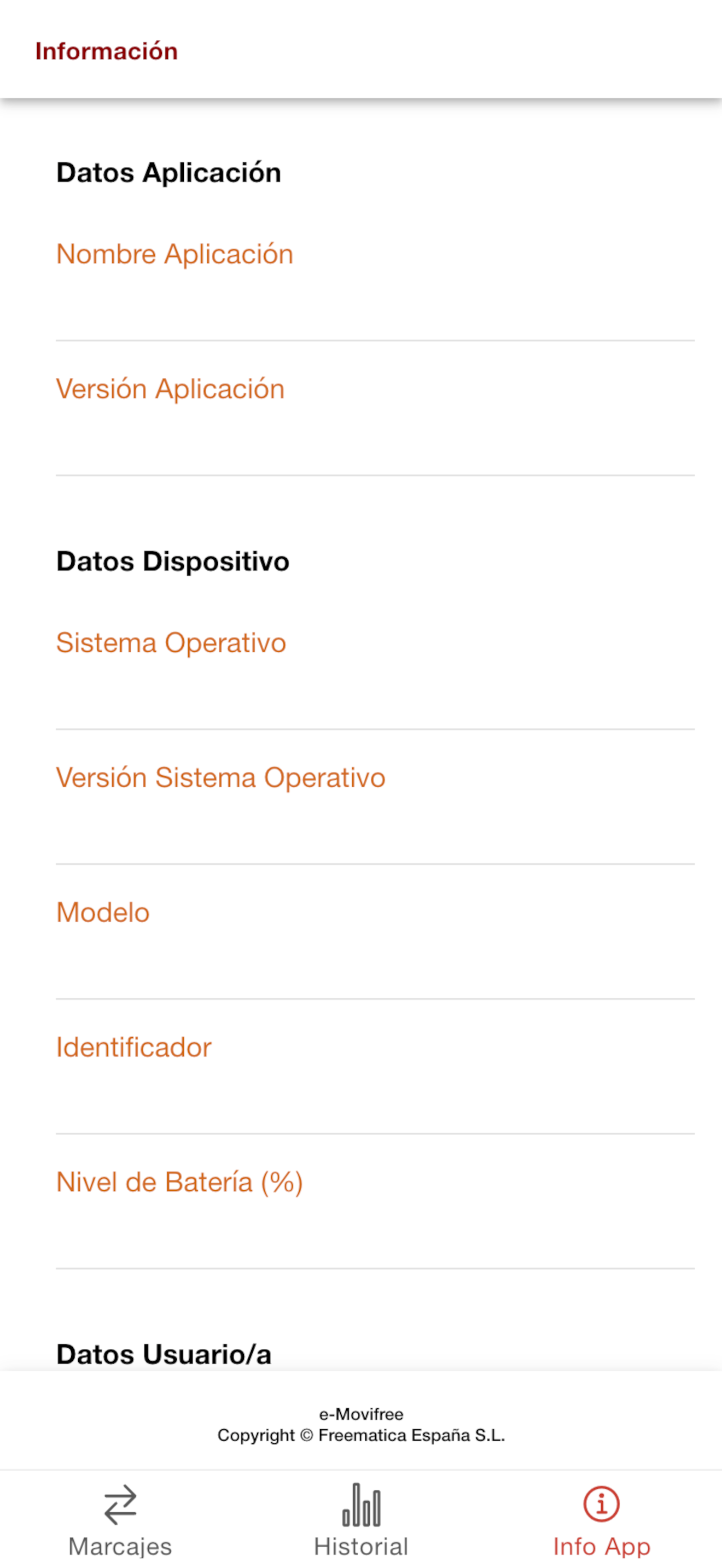Click the e-Movifree footer text
The width and height of the screenshot is (722, 1568).
coord(361,1414)
